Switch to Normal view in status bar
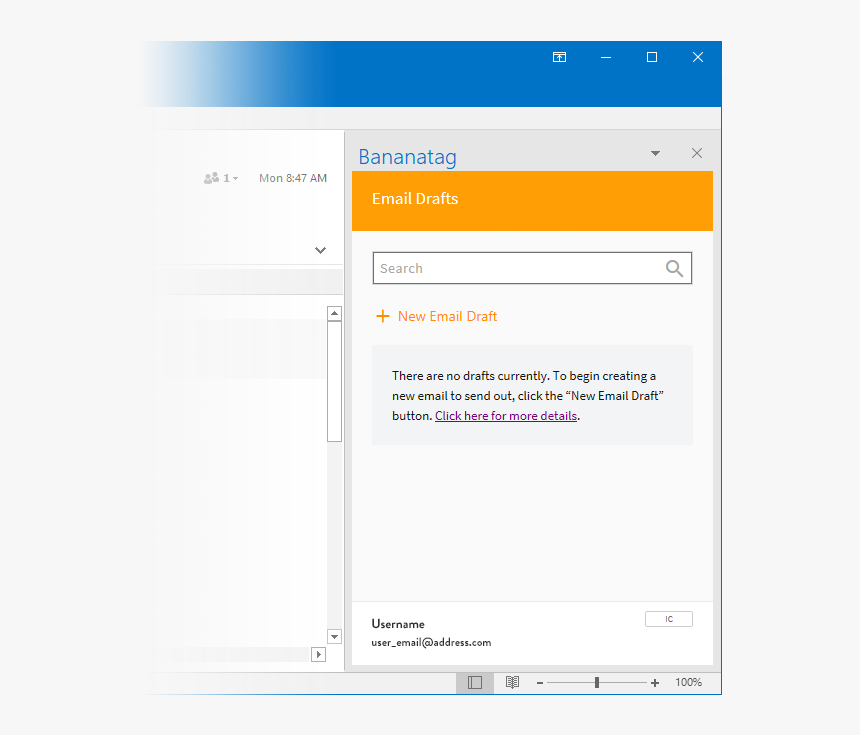The height and width of the screenshot is (735, 860). coord(475,682)
